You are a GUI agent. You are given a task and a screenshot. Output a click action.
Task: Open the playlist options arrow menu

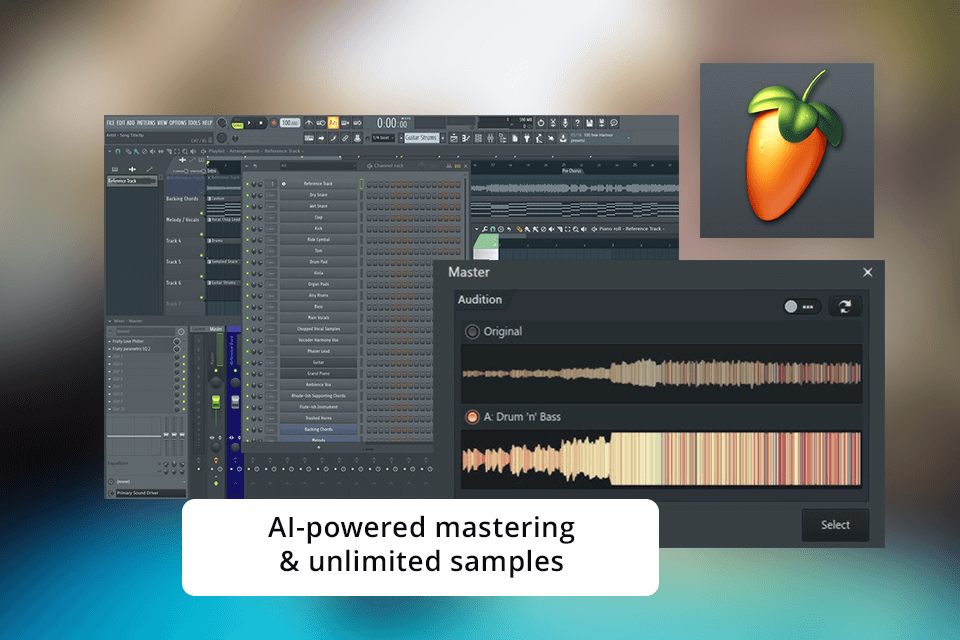pyautogui.click(x=110, y=151)
